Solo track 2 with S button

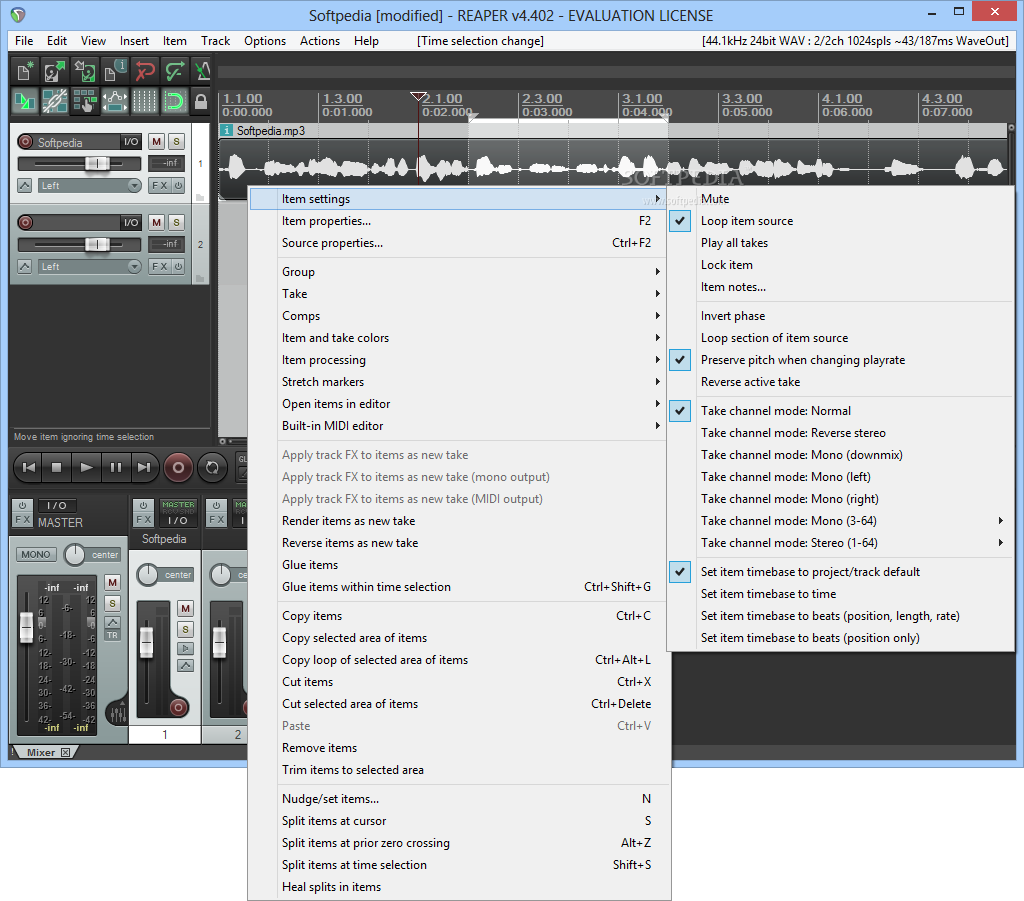(176, 223)
